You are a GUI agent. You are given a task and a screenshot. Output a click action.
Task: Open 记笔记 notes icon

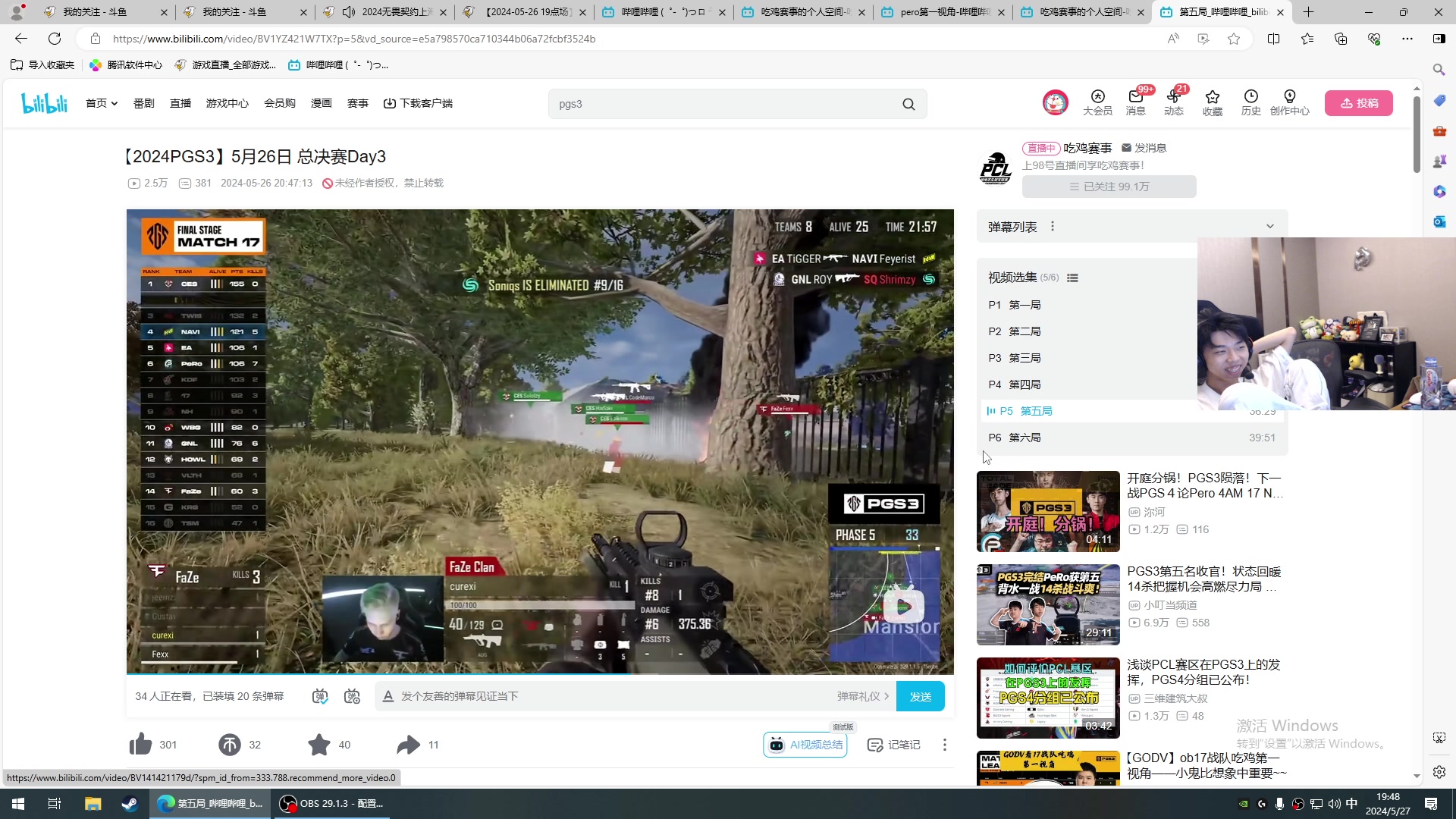894,745
